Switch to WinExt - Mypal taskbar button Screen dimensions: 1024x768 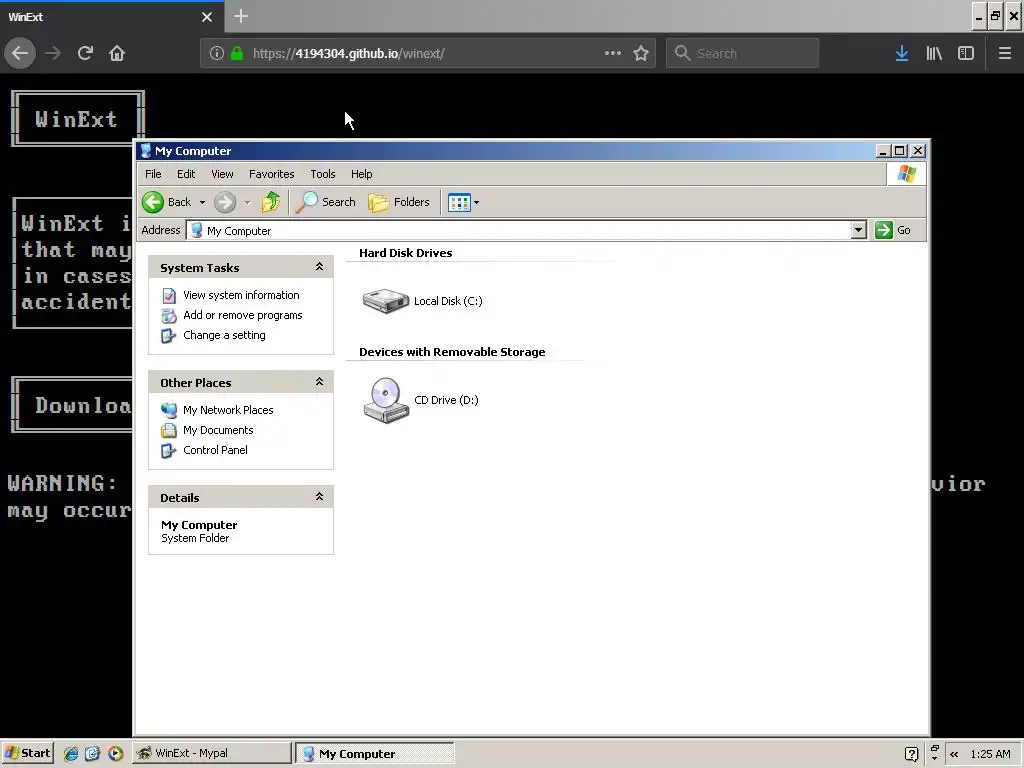[x=212, y=753]
